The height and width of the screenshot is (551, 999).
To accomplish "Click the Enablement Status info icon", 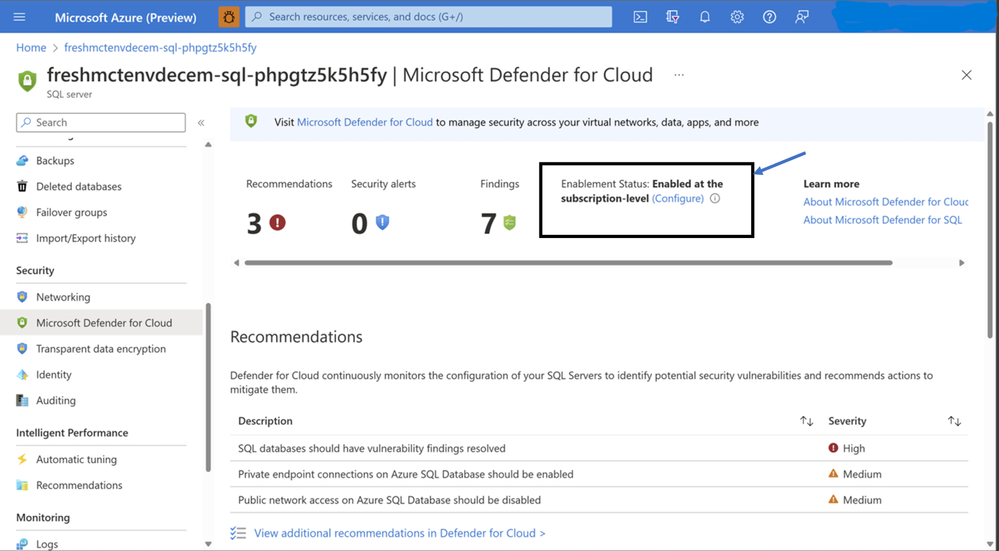I will click(715, 199).
